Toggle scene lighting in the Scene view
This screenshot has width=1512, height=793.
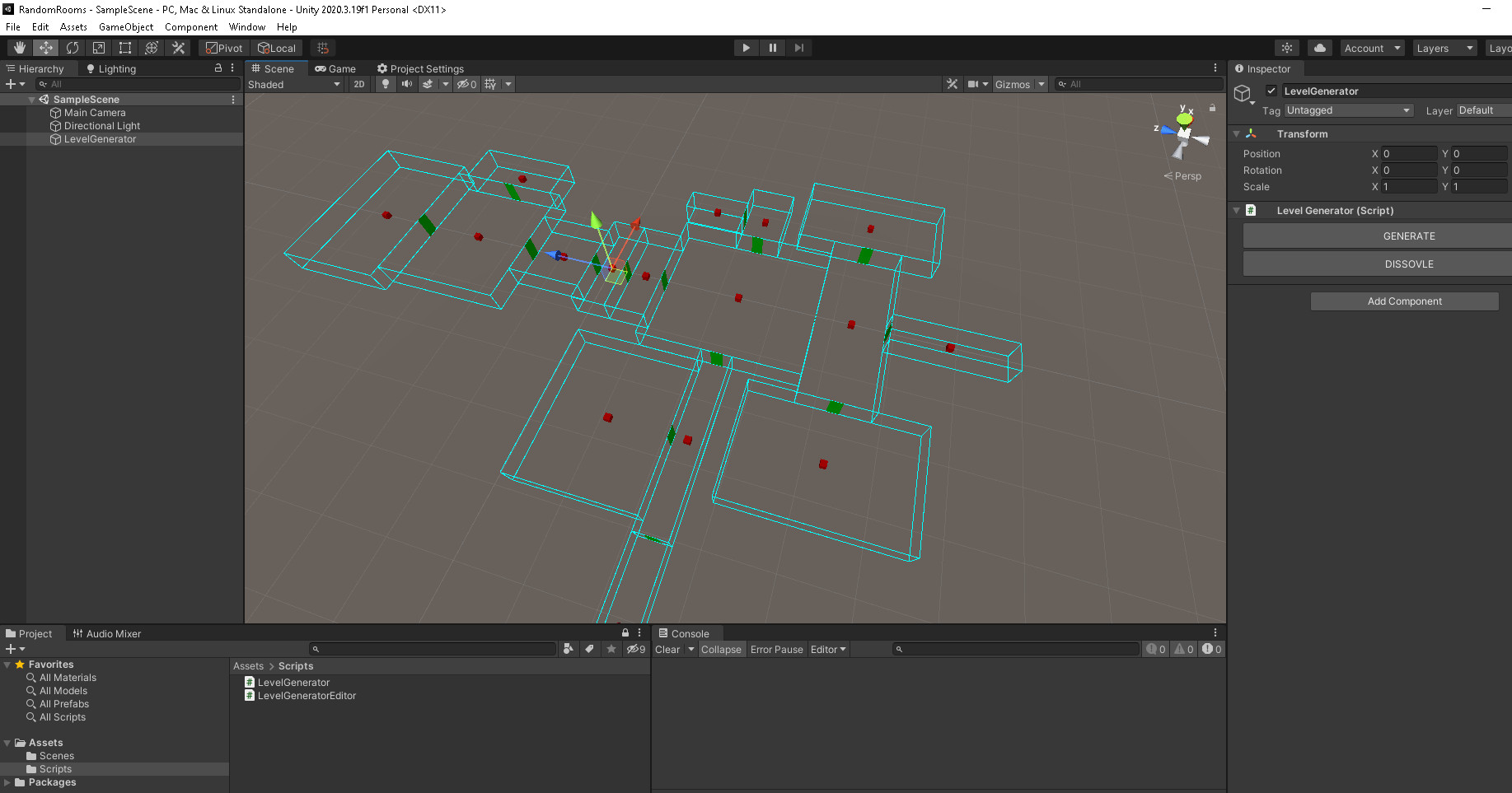coord(384,83)
